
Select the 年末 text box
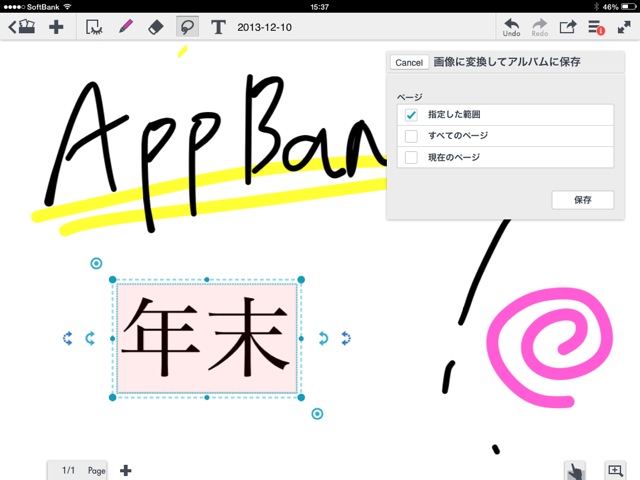click(x=207, y=338)
